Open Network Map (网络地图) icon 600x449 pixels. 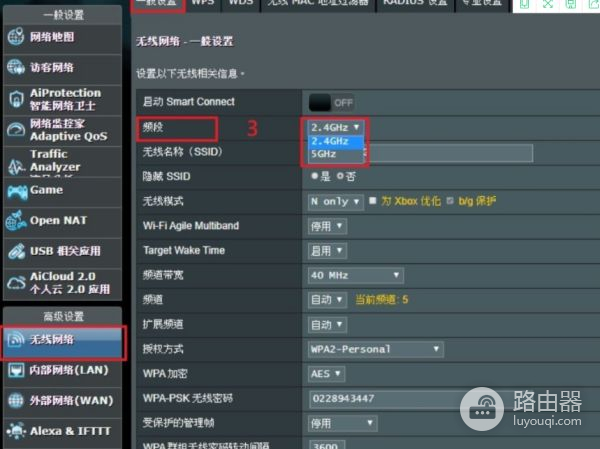[x=16, y=37]
